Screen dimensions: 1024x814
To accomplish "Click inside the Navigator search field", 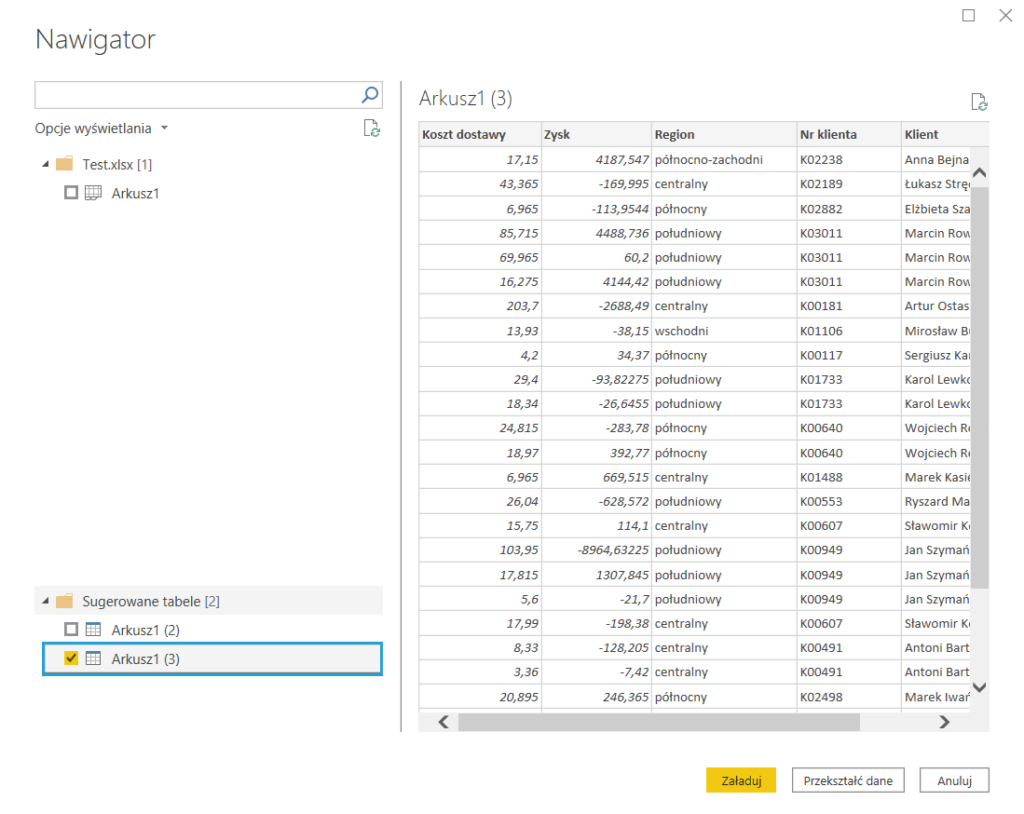I will tap(196, 95).
